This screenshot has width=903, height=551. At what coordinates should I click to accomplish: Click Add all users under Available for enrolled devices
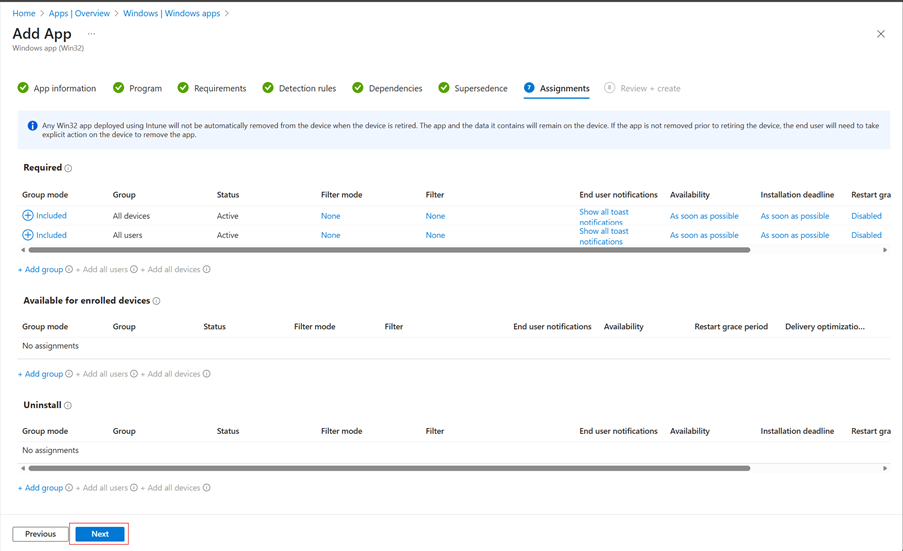[102, 374]
